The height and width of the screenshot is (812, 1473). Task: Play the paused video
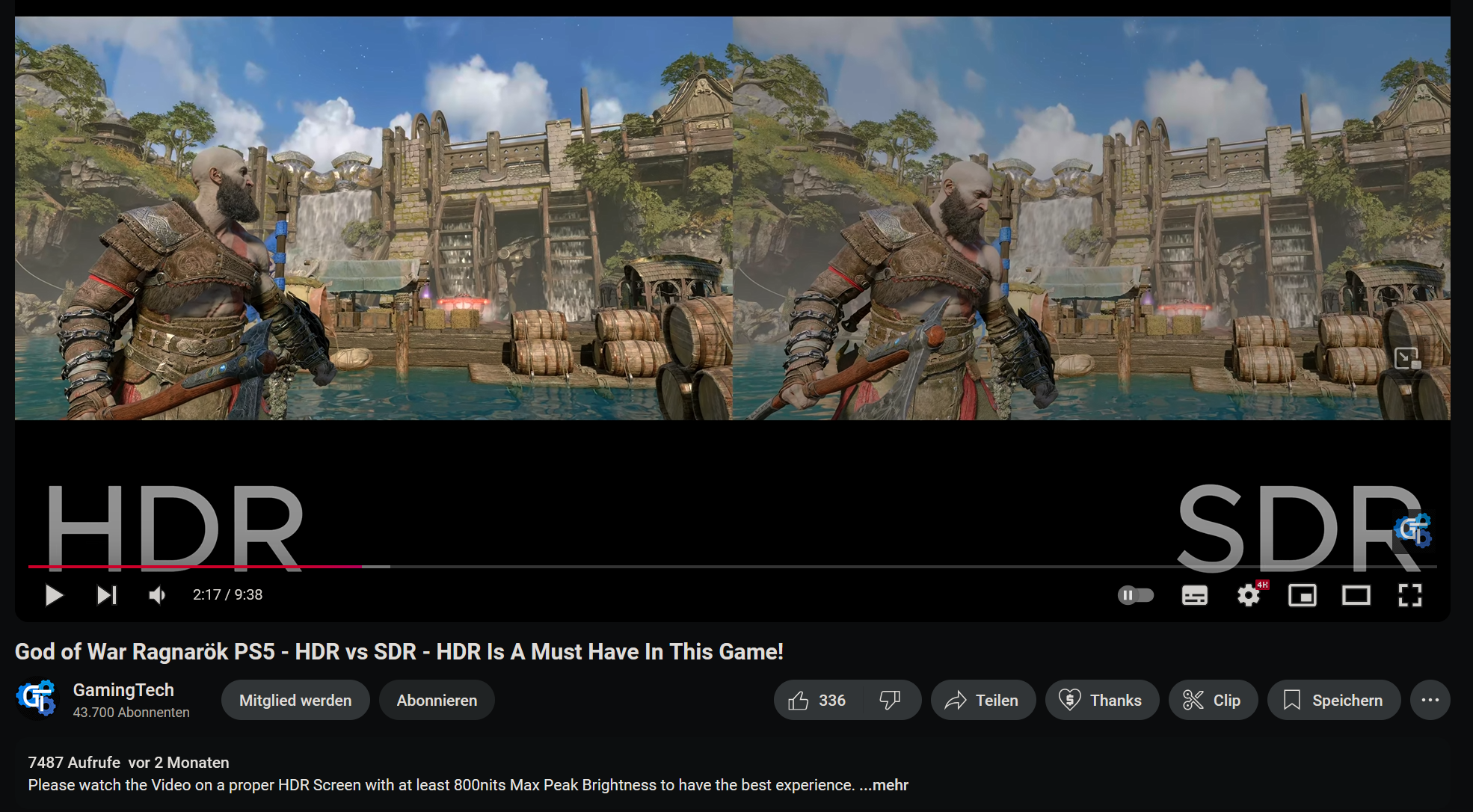pyautogui.click(x=54, y=595)
